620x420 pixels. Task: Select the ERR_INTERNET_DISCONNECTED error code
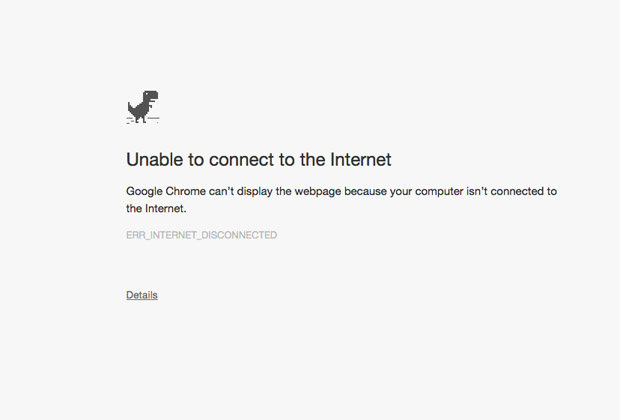click(x=201, y=235)
